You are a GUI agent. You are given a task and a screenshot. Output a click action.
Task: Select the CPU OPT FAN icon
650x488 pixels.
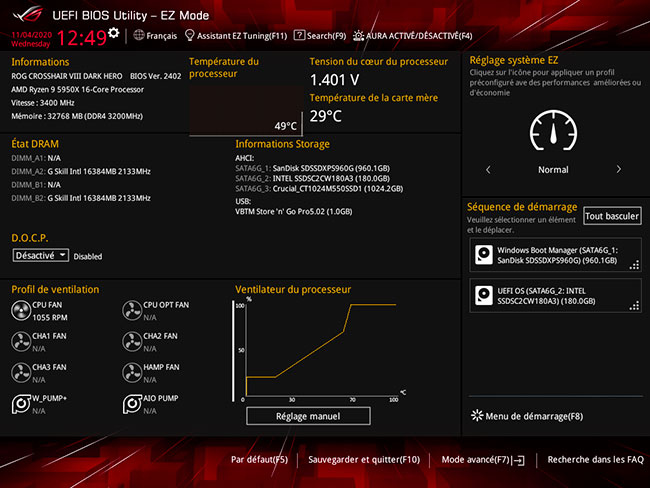click(131, 311)
